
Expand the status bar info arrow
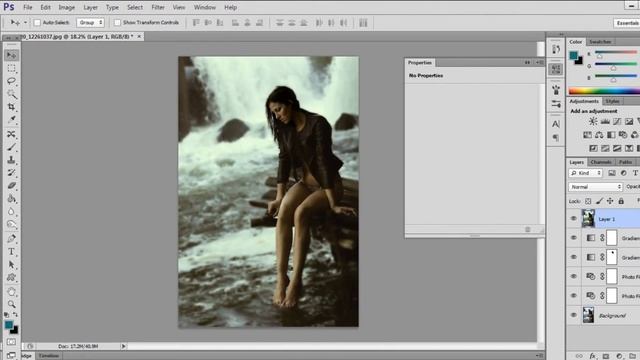click(x=123, y=346)
